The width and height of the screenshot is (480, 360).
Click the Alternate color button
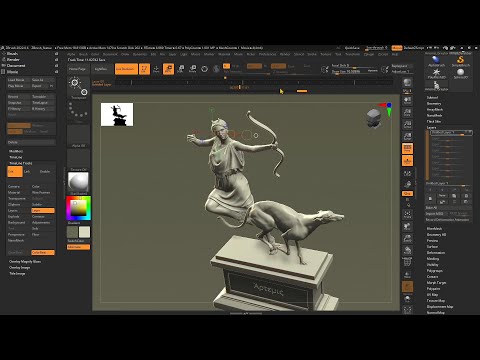tap(79, 247)
